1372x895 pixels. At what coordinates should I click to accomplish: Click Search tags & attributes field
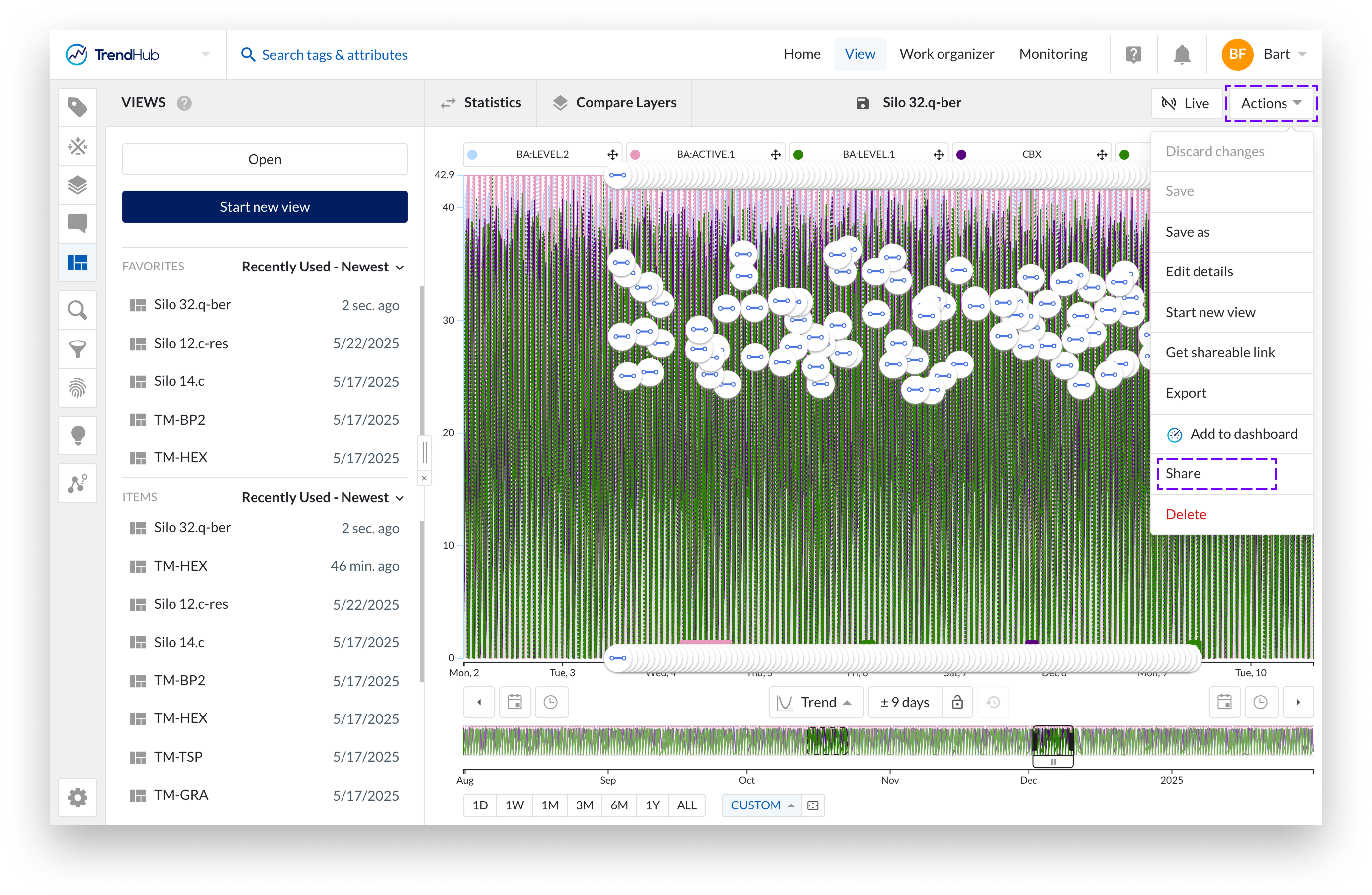[335, 55]
